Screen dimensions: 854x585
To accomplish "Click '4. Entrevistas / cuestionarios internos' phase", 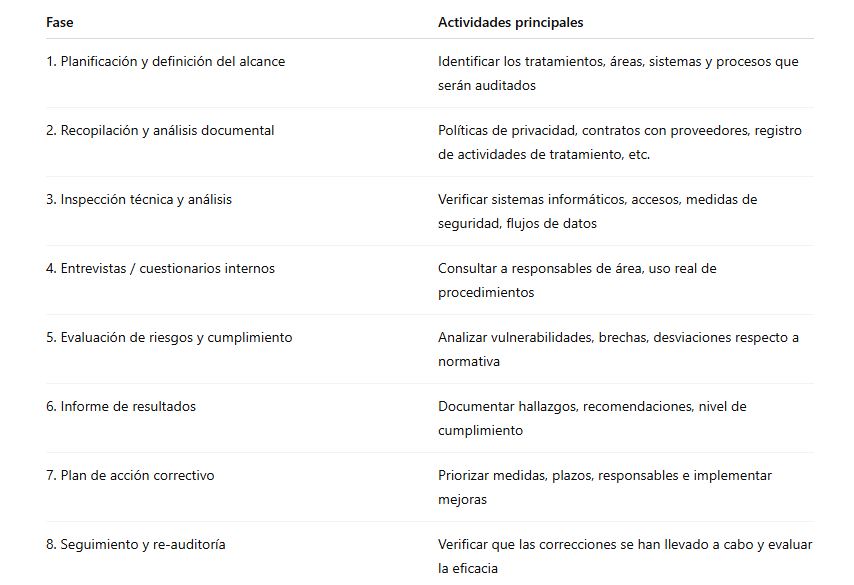I will [160, 268].
